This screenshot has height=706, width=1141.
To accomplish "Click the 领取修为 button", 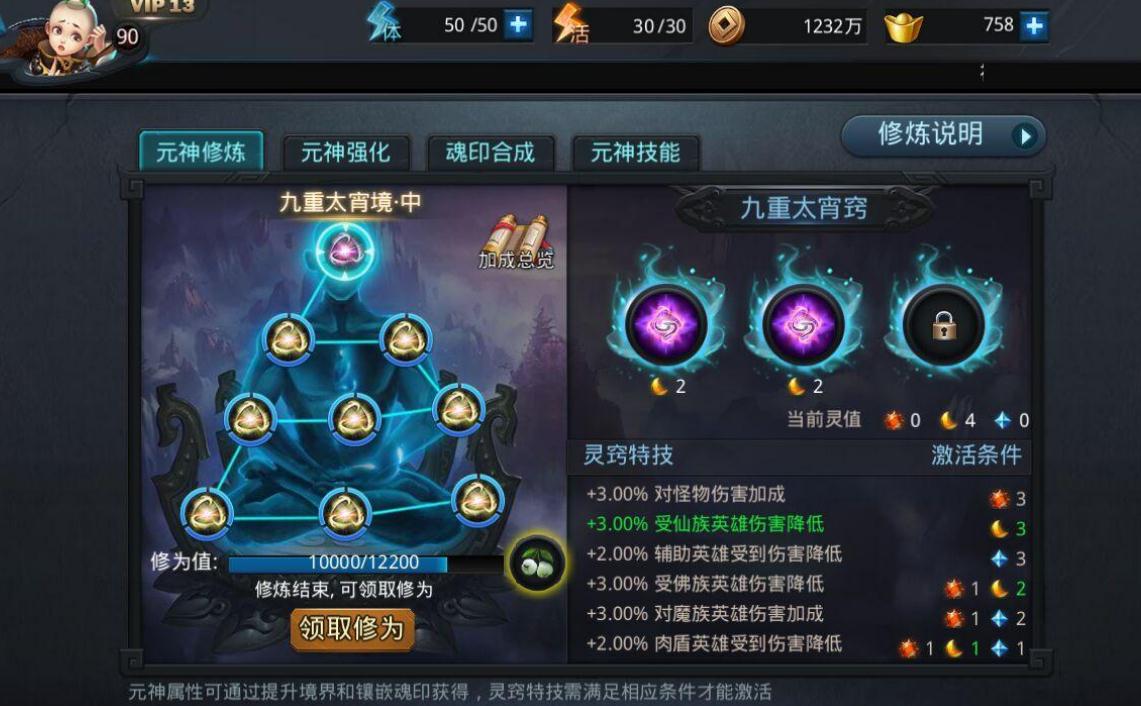I will pos(352,629).
